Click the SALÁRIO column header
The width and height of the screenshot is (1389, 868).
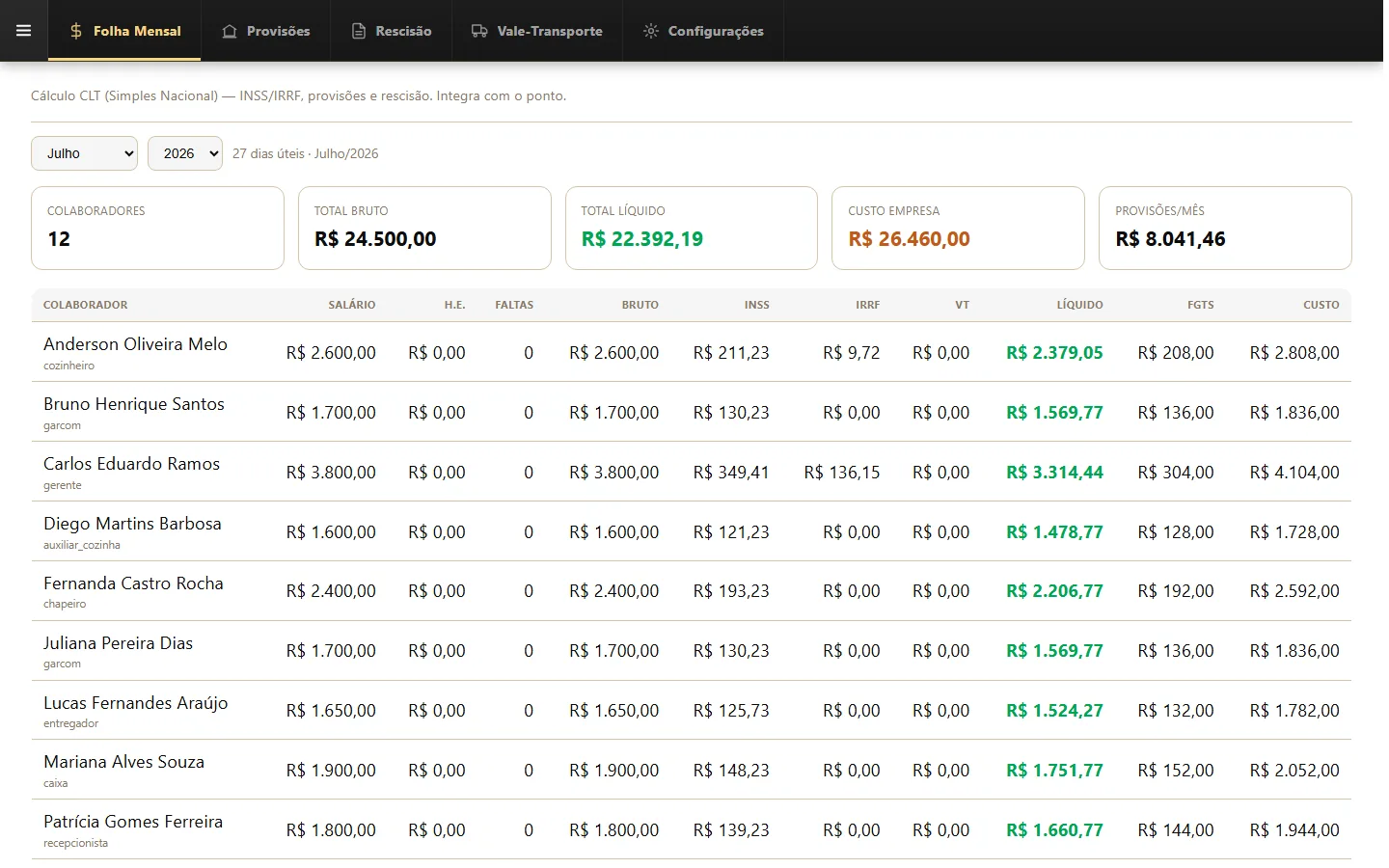click(x=352, y=305)
